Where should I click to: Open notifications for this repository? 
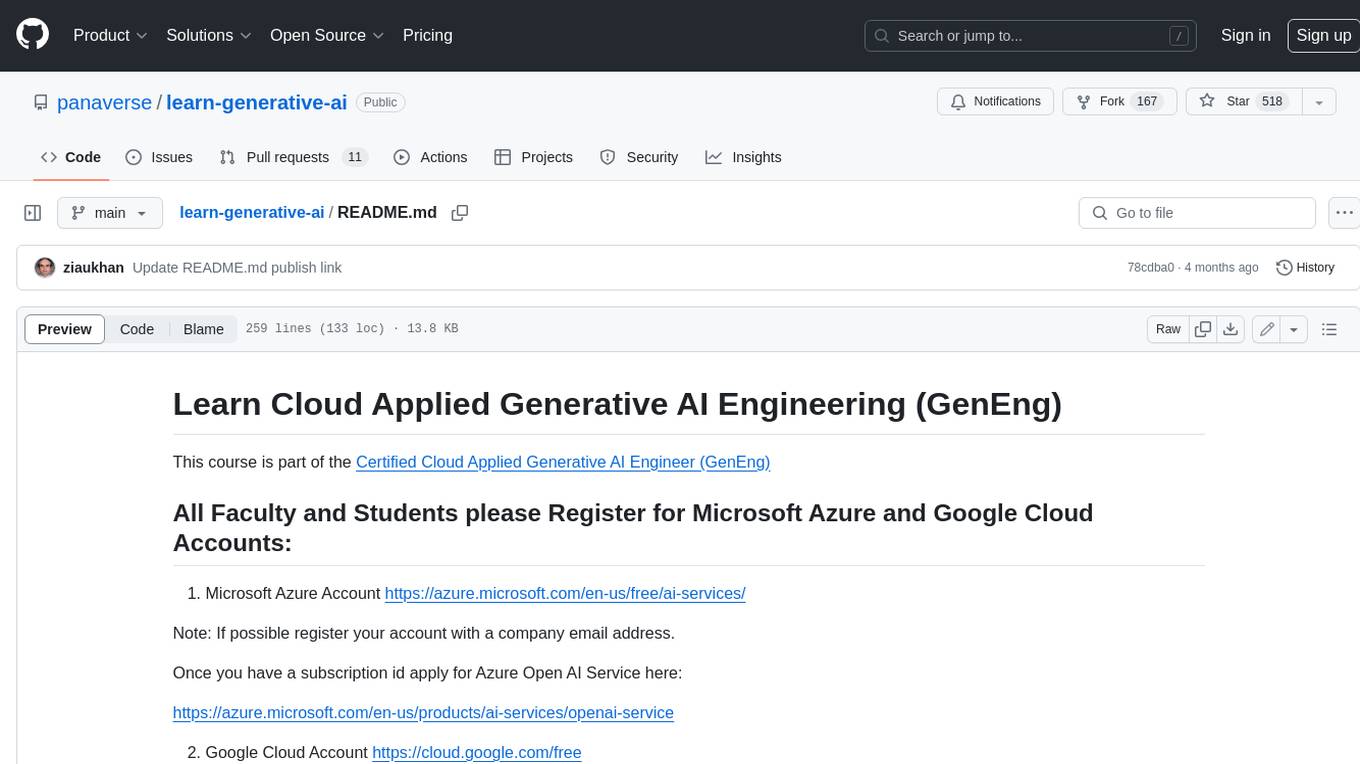click(995, 102)
